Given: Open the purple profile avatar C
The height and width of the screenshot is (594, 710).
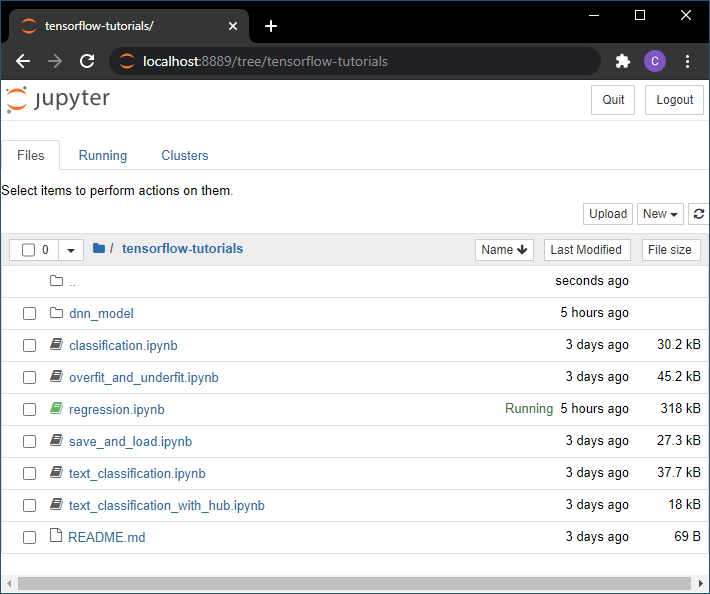Looking at the screenshot, I should click(655, 61).
